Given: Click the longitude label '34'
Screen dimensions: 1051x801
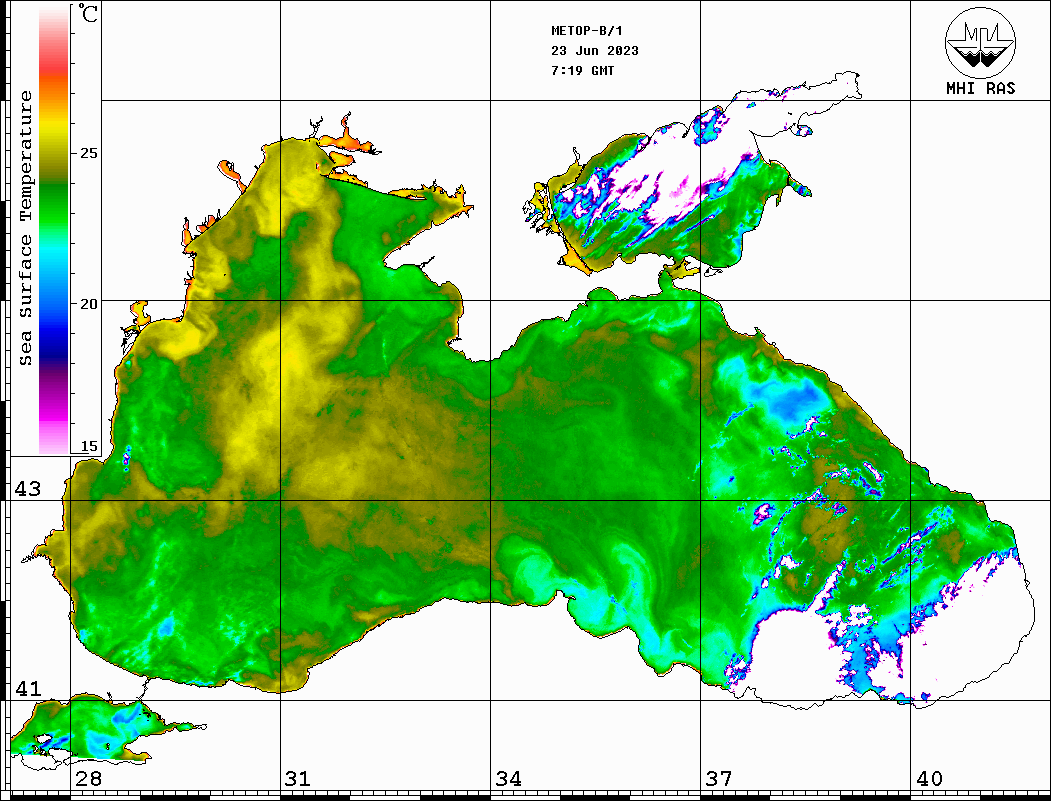Looking at the screenshot, I should point(508,779).
